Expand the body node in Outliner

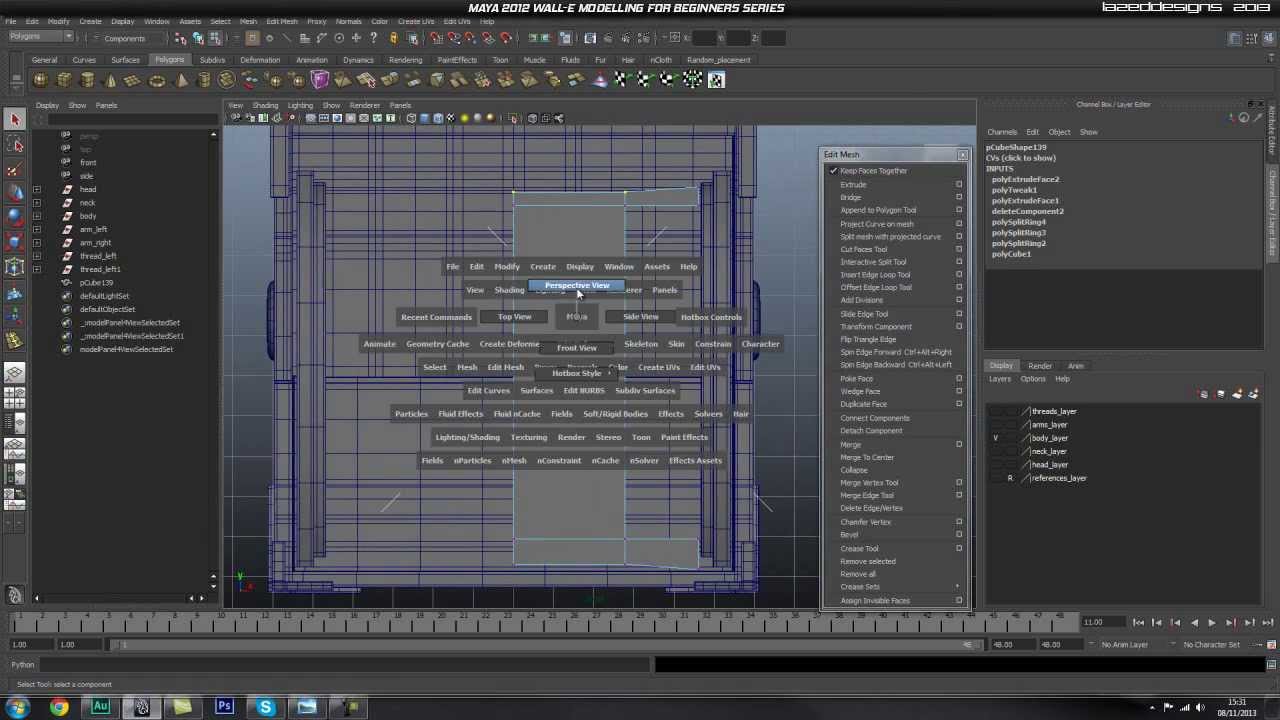(x=37, y=216)
